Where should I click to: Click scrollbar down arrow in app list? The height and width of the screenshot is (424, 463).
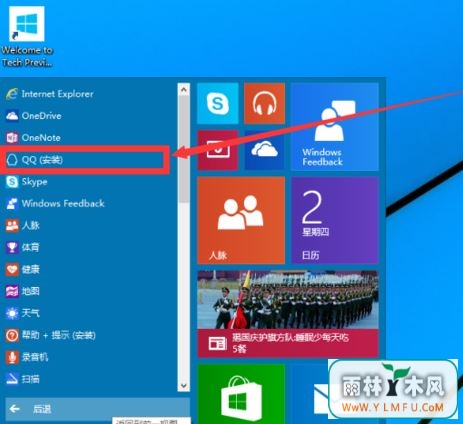pos(184,385)
